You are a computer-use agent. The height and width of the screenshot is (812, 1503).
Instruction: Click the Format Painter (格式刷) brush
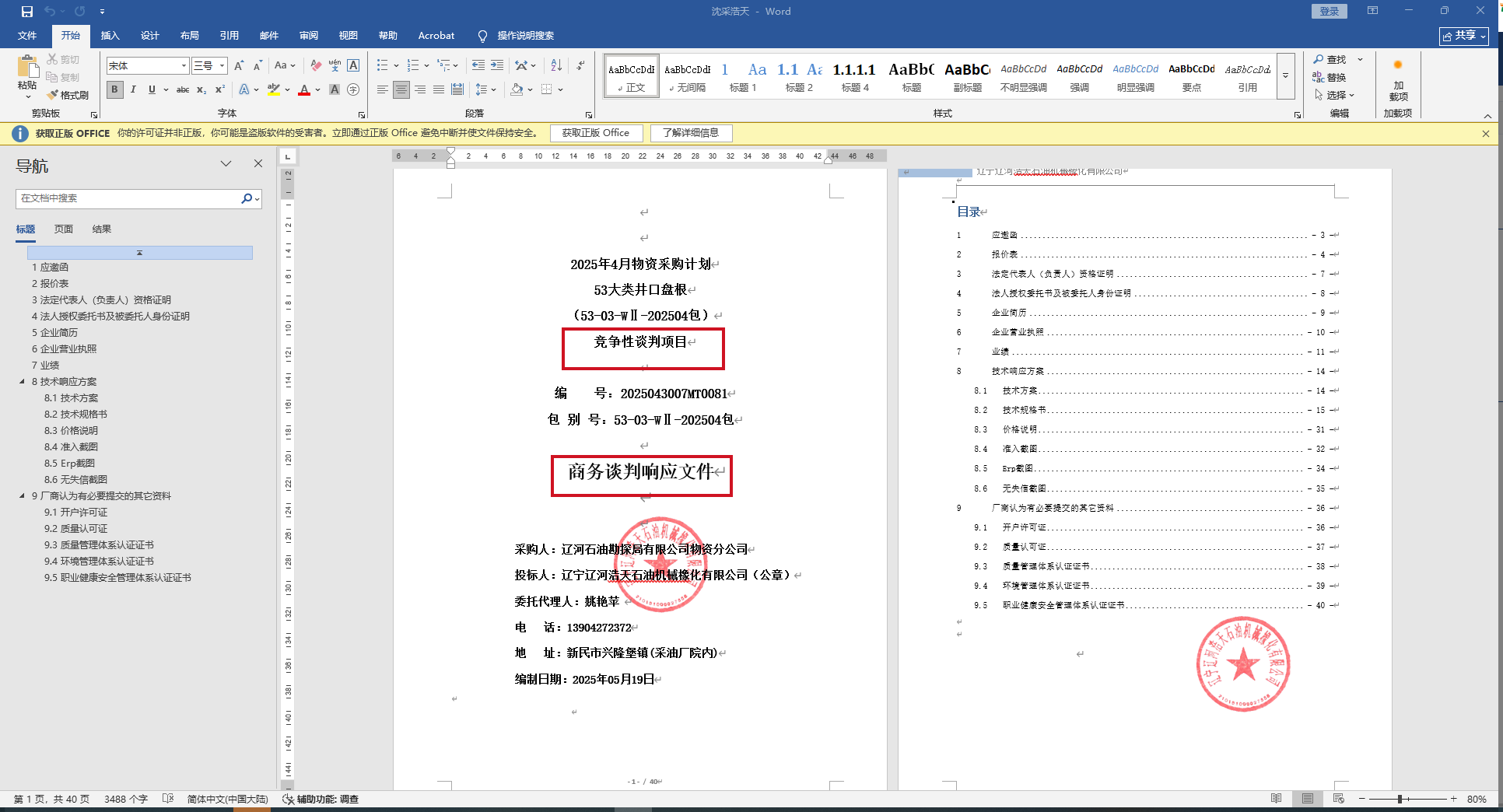tap(68, 95)
